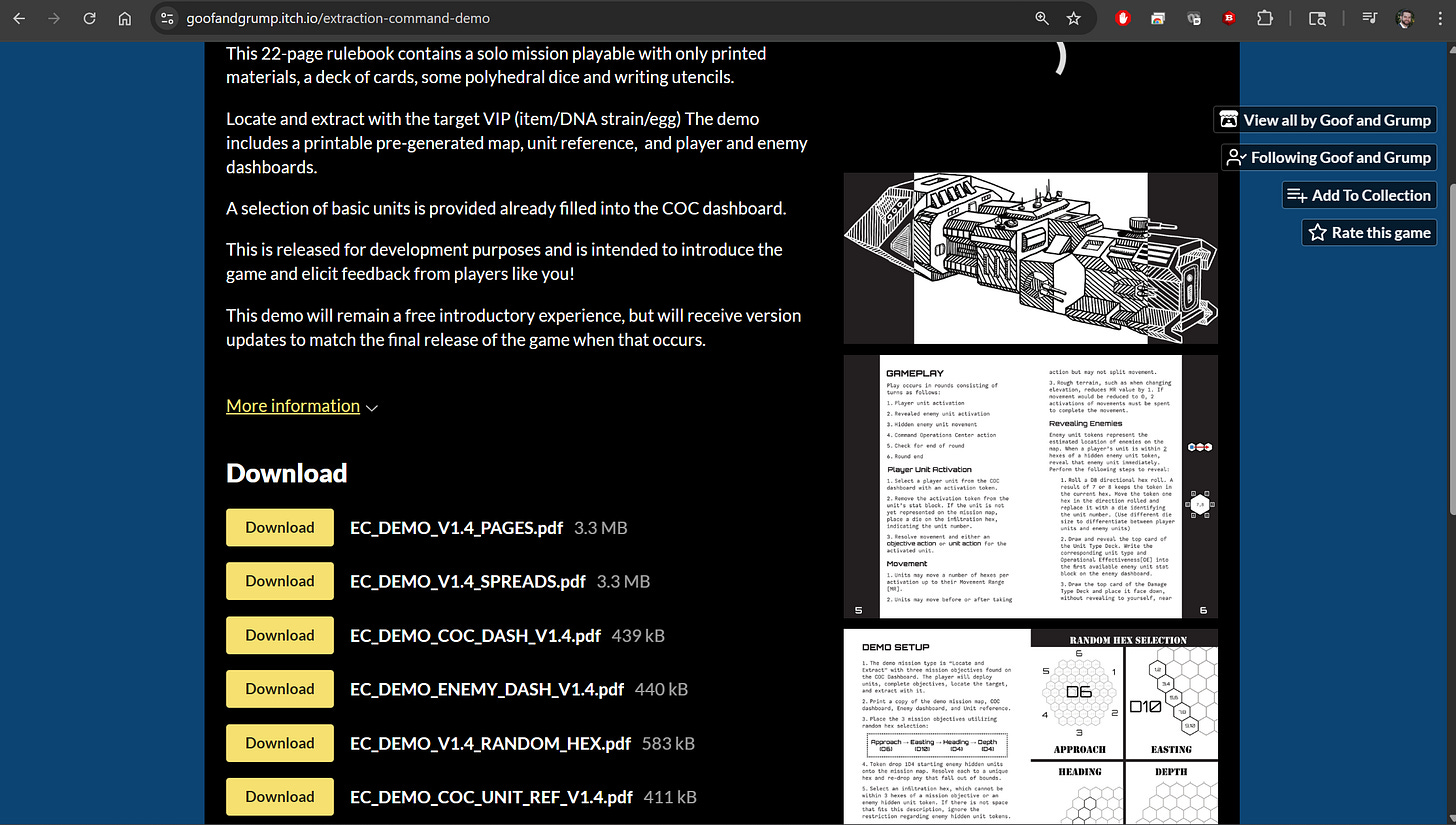View site information icon in address bar

point(168,18)
